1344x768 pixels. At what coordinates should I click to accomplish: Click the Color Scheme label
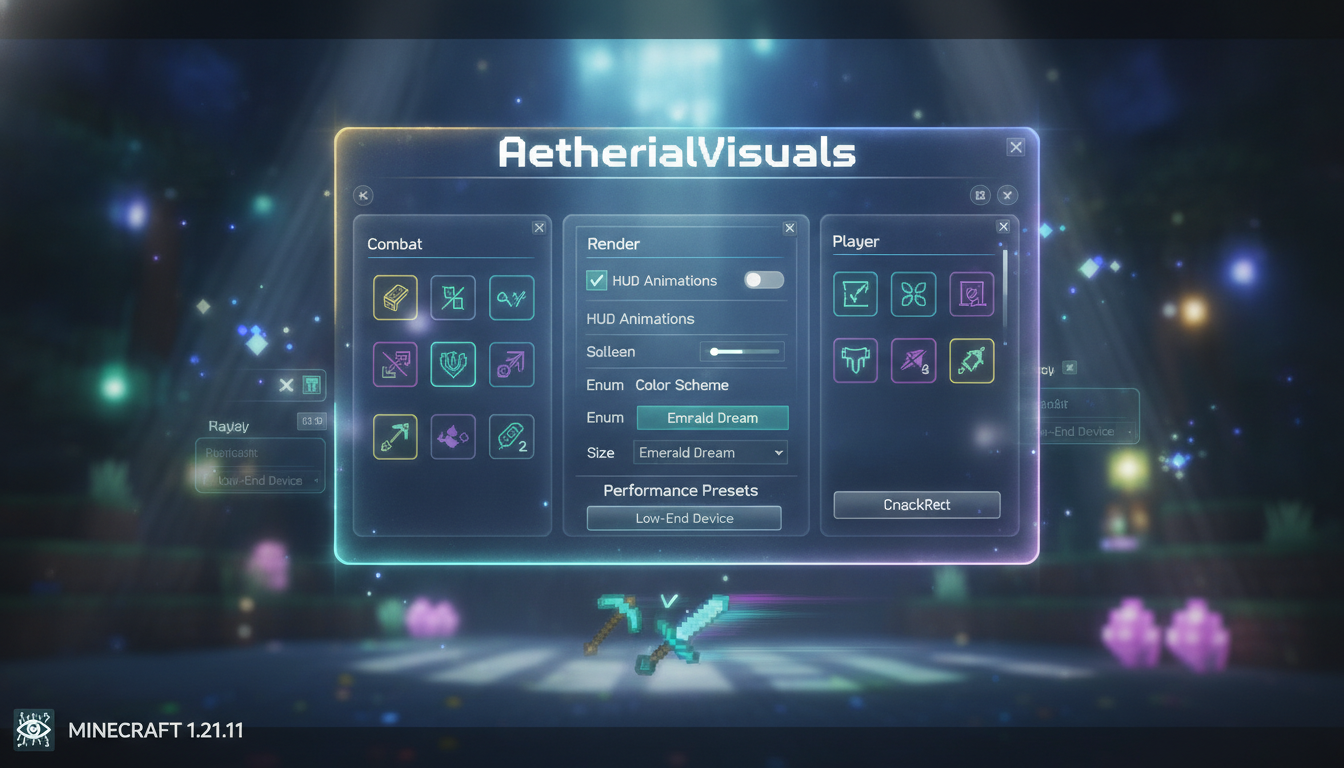(682, 385)
